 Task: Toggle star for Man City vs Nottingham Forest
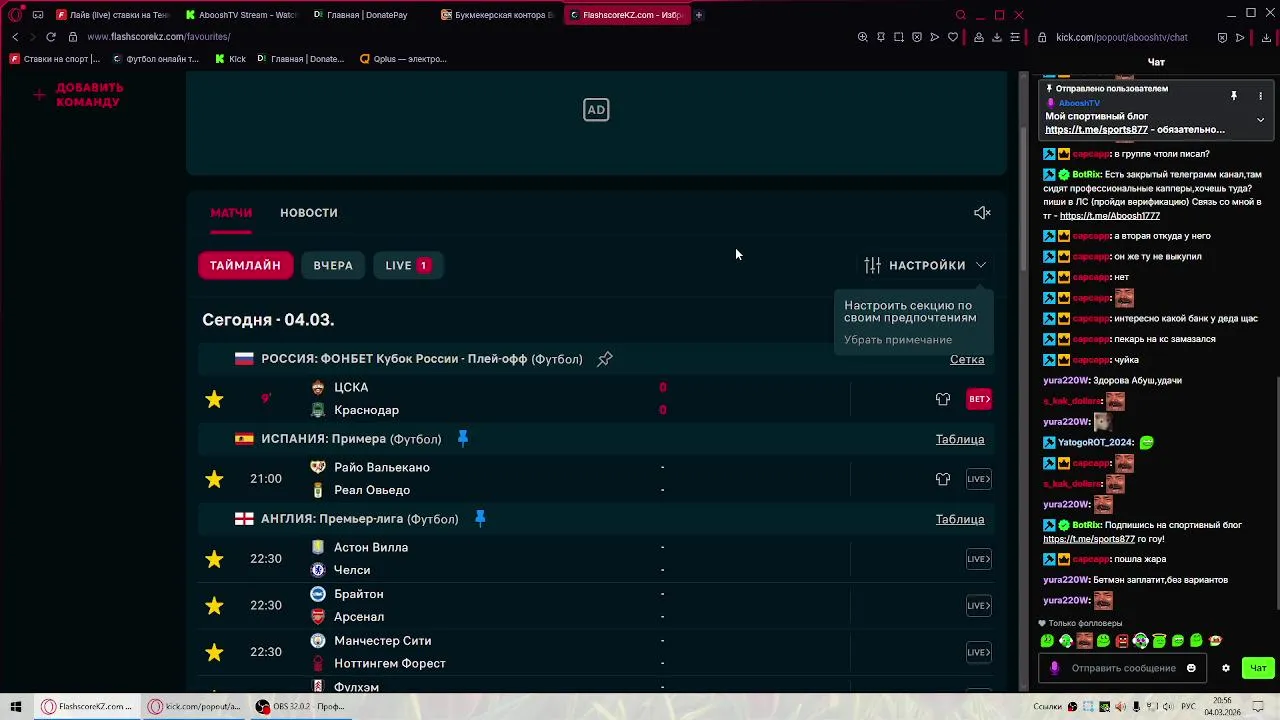(214, 652)
